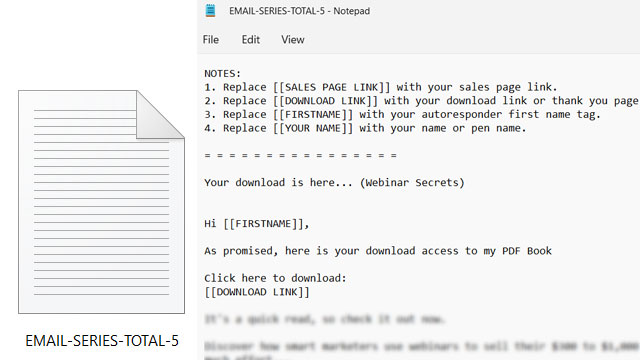Open the File menu in Notepad
The width and height of the screenshot is (640, 360).
point(211,40)
